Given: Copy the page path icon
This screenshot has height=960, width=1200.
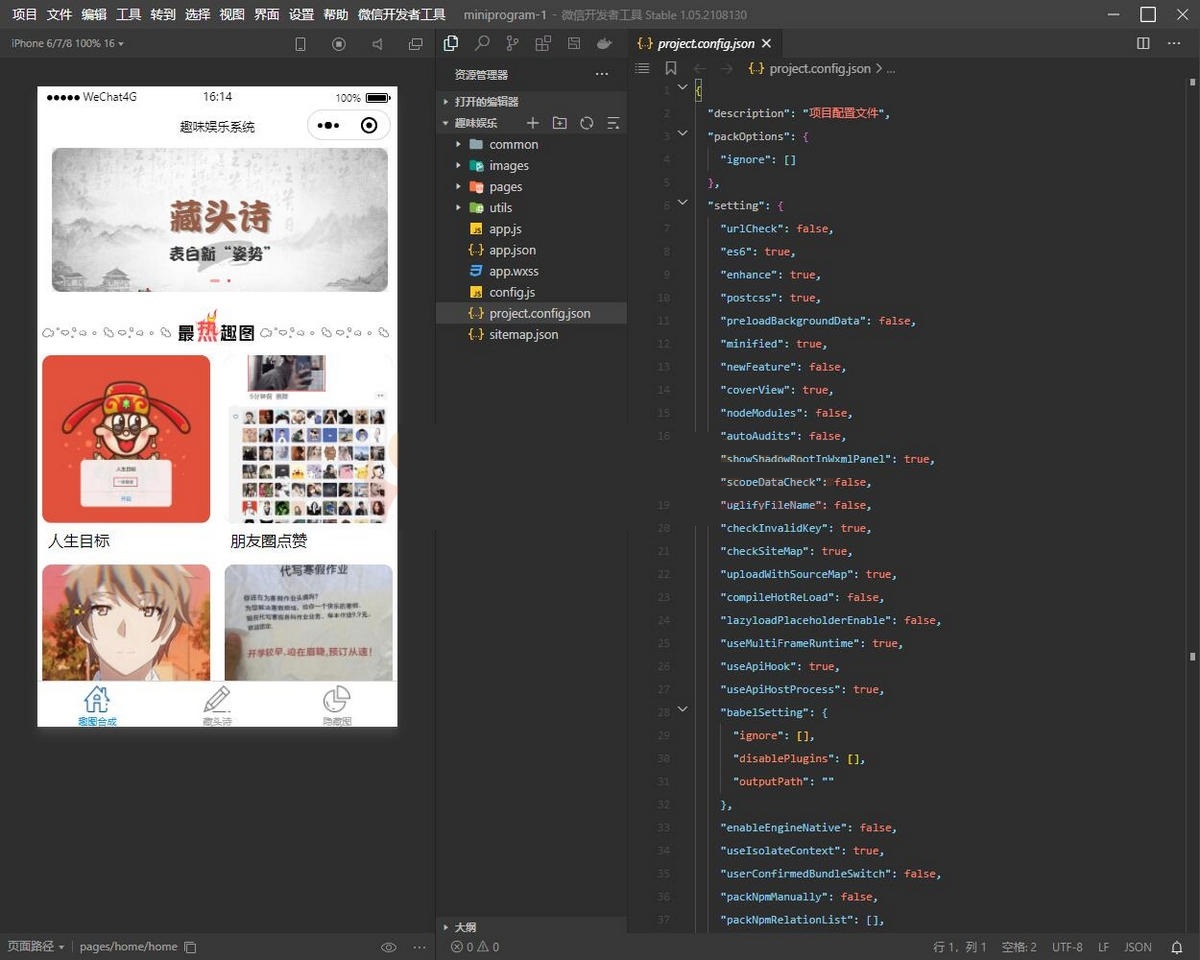Looking at the screenshot, I should [x=190, y=947].
